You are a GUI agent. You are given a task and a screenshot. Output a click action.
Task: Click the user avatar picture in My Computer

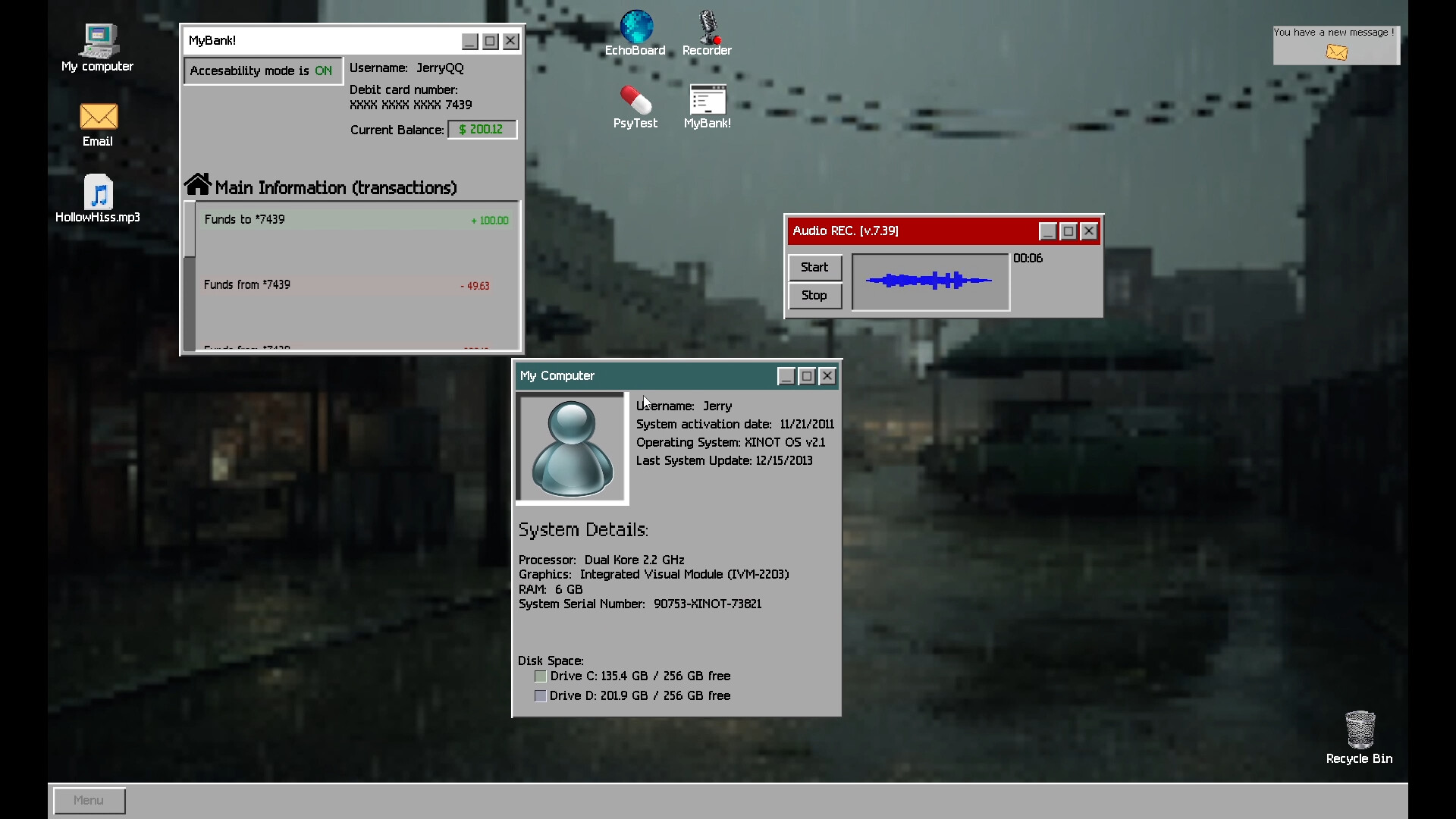pyautogui.click(x=572, y=447)
